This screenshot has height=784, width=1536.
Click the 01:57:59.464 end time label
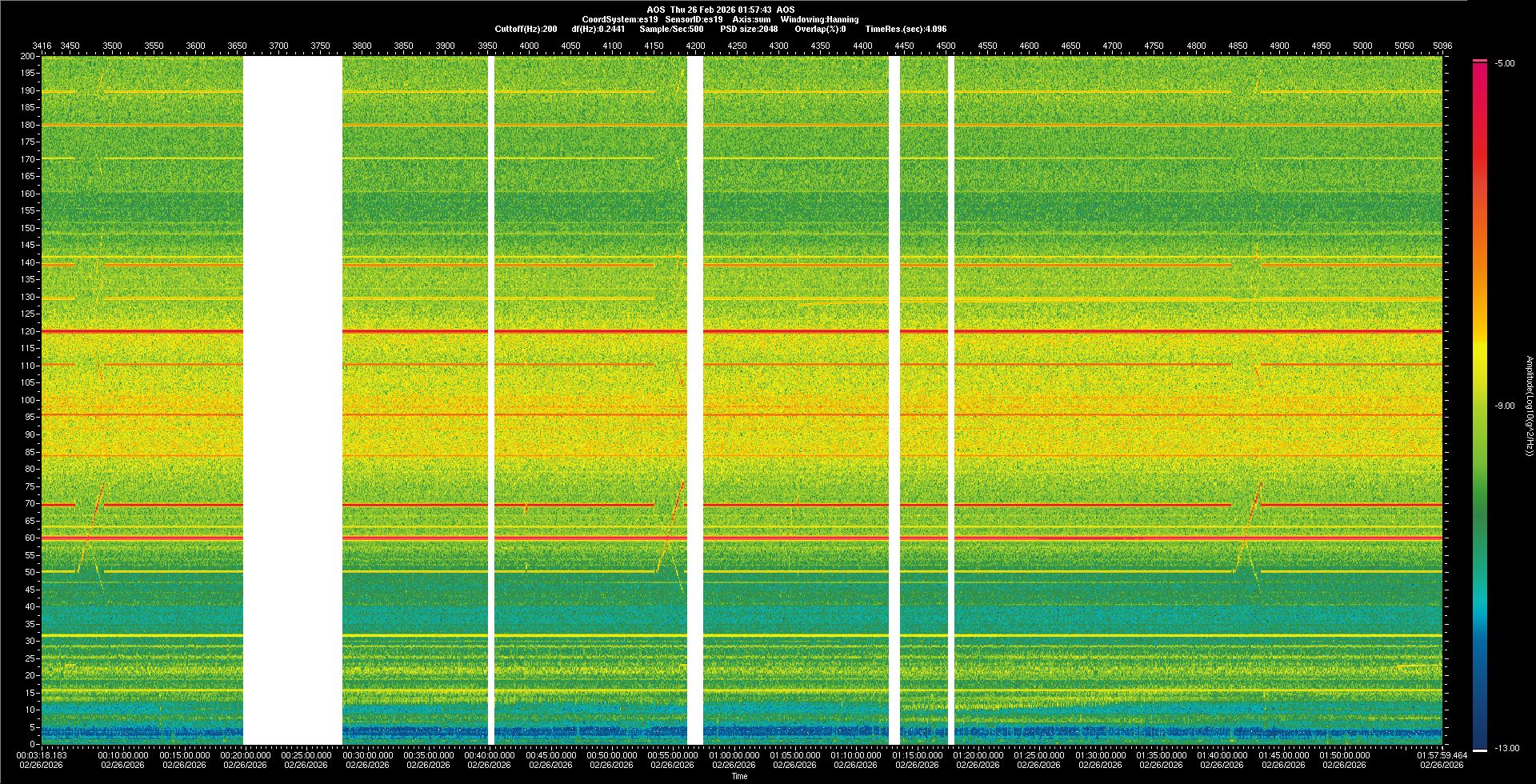[x=1442, y=755]
